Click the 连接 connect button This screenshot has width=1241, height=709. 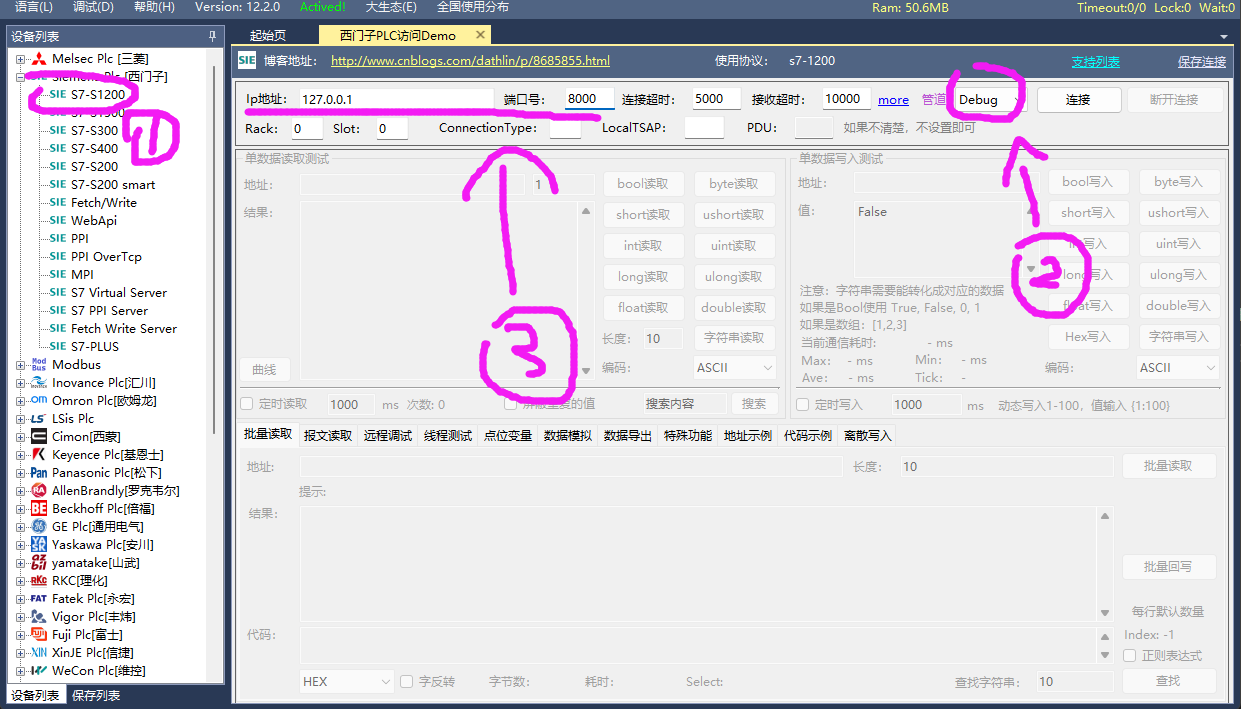click(1078, 100)
